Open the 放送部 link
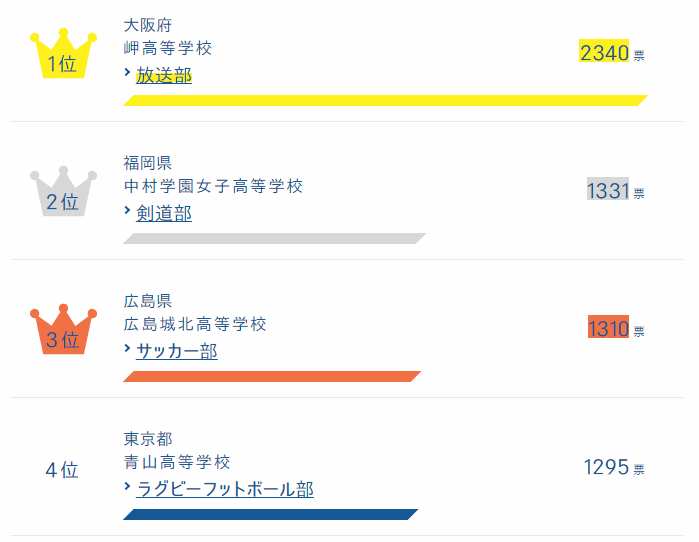 (164, 75)
